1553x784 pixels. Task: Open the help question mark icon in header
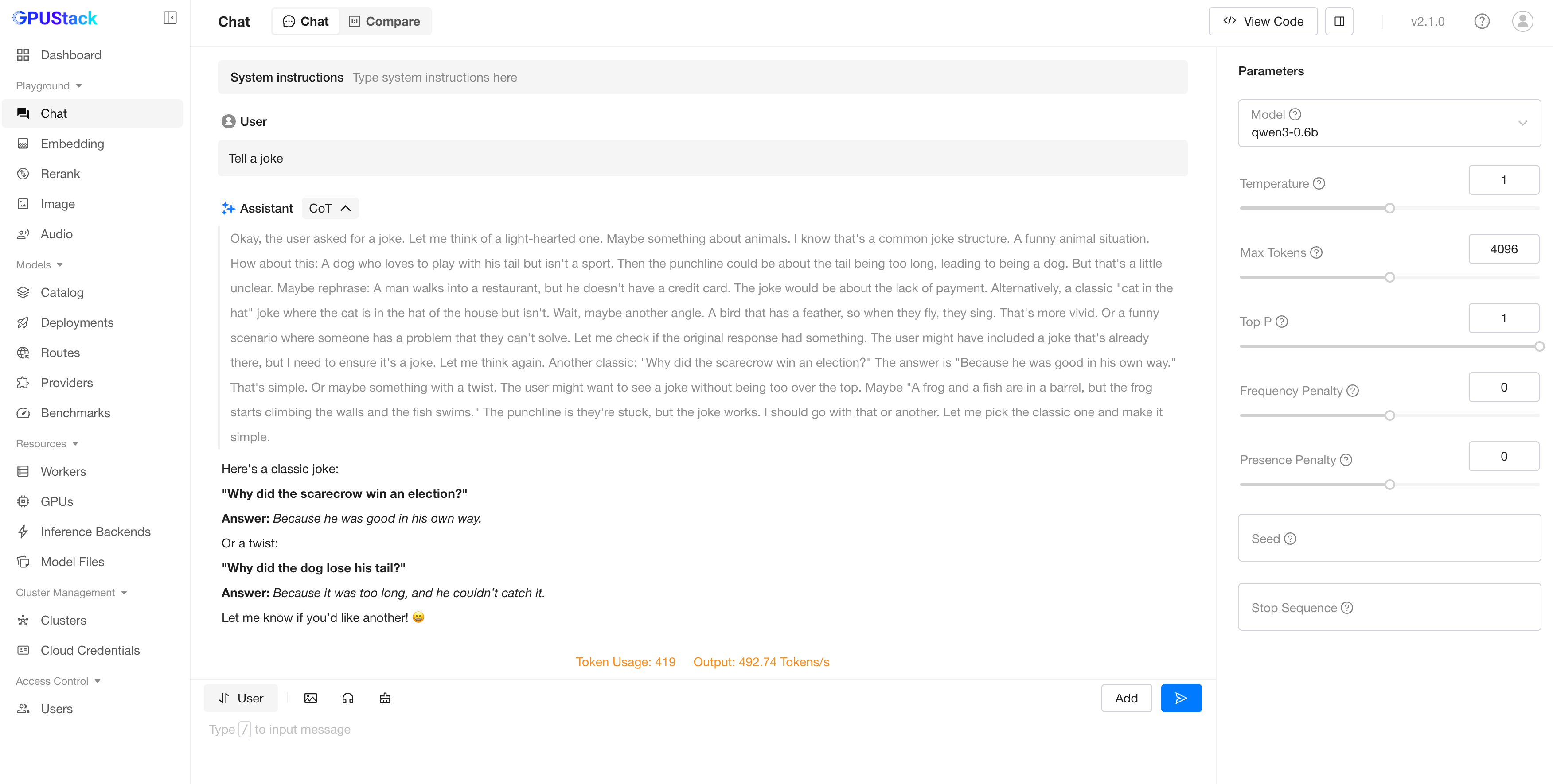1481,22
